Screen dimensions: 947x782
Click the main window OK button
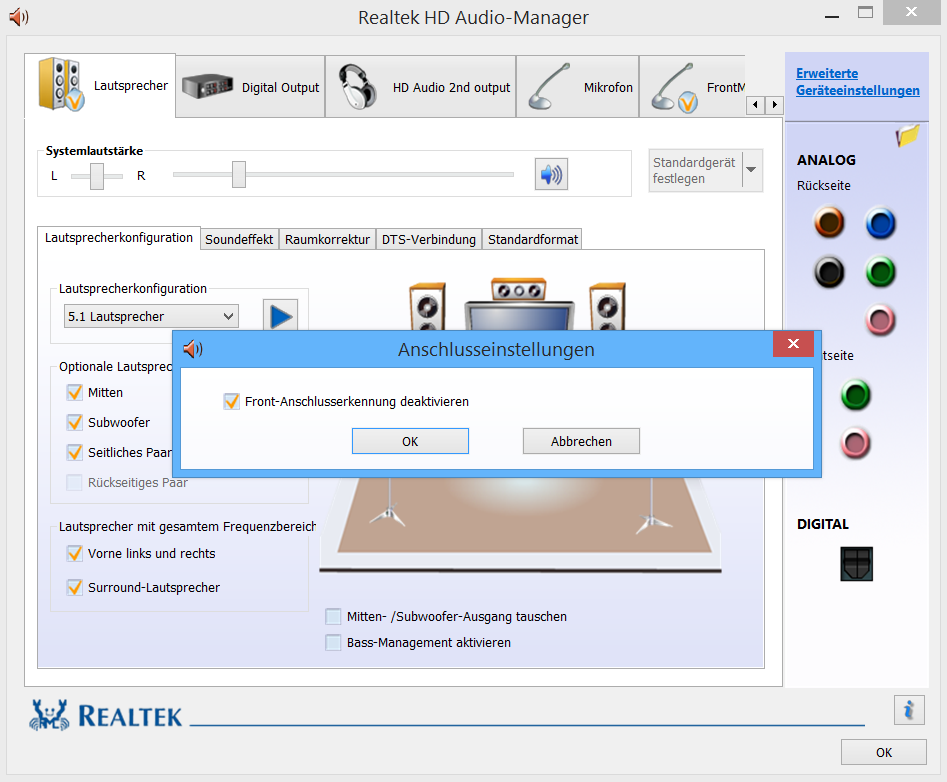coord(884,752)
